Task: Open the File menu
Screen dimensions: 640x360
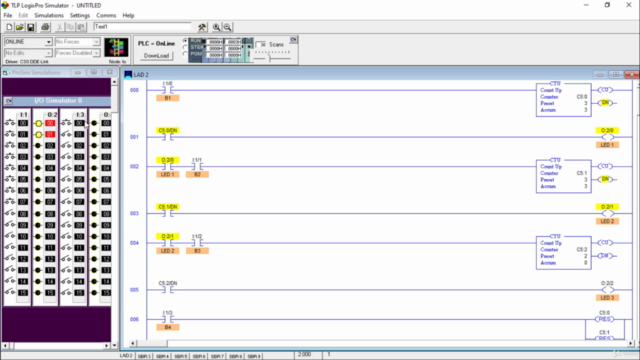Action: [8, 16]
